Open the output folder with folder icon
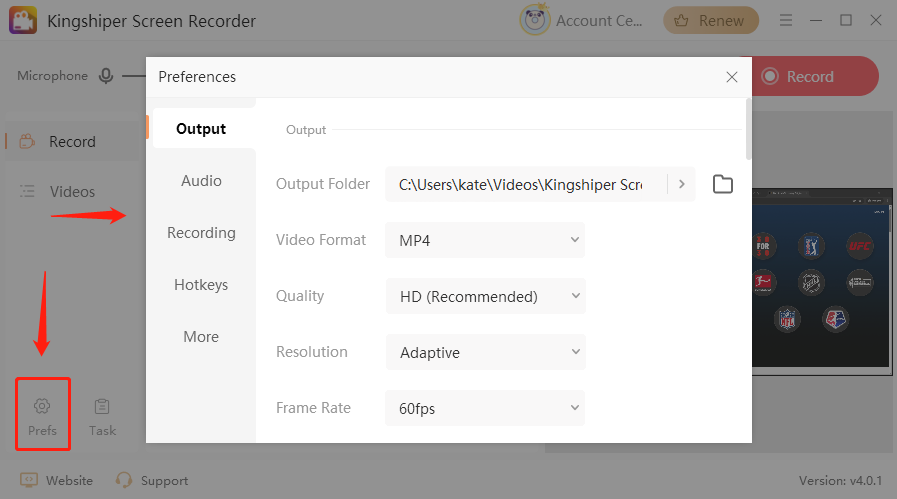 tap(723, 184)
